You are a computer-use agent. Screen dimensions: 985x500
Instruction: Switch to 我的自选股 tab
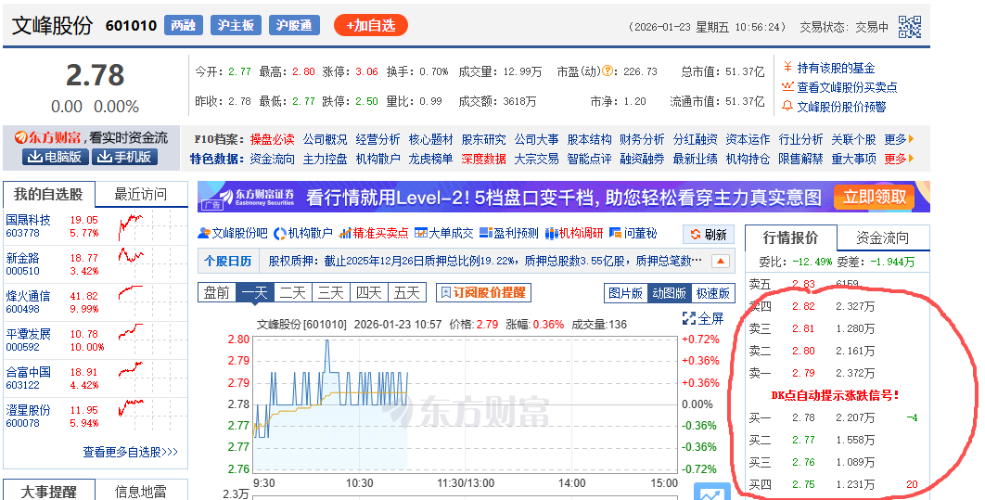click(49, 194)
